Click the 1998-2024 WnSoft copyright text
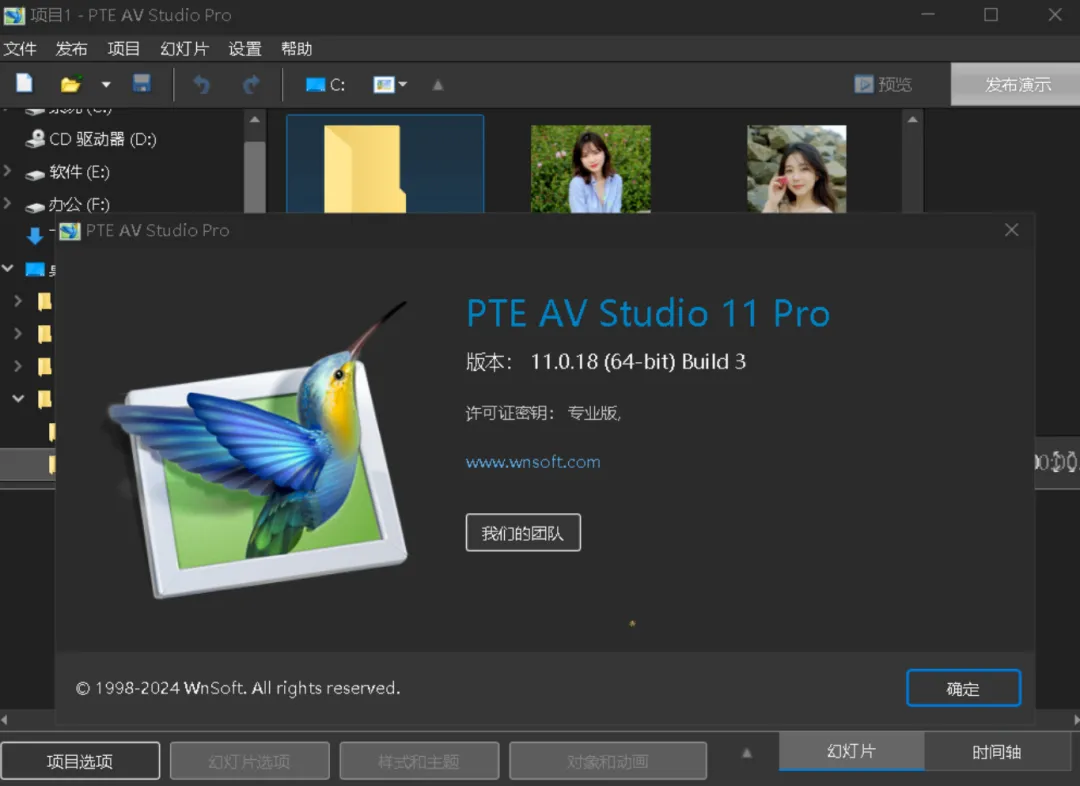Image resolution: width=1080 pixels, height=786 pixels. [238, 688]
